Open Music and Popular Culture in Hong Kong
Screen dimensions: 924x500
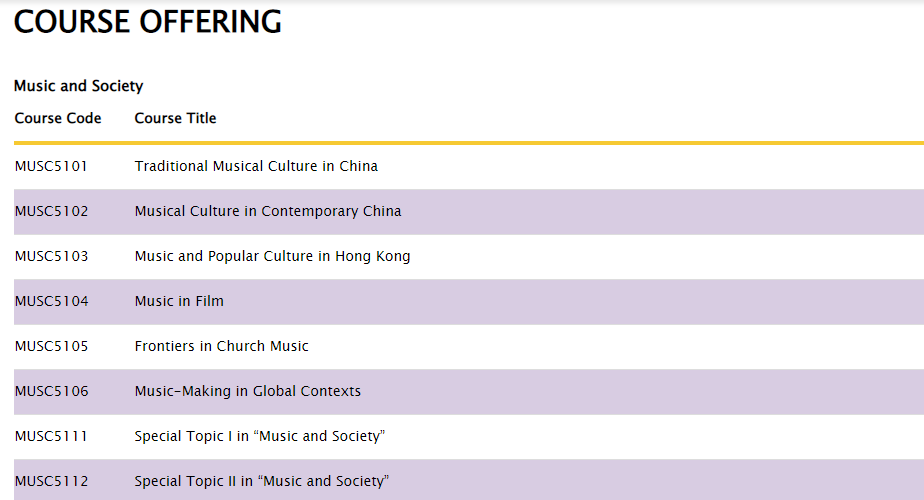(272, 256)
